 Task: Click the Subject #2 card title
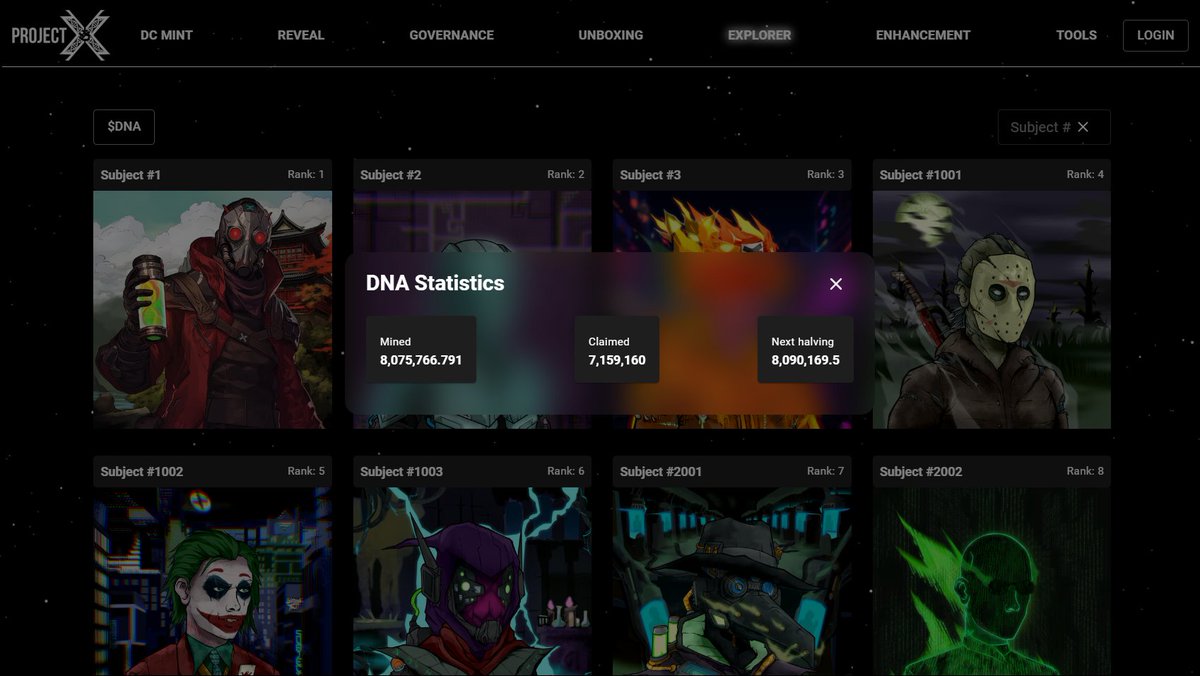390,175
